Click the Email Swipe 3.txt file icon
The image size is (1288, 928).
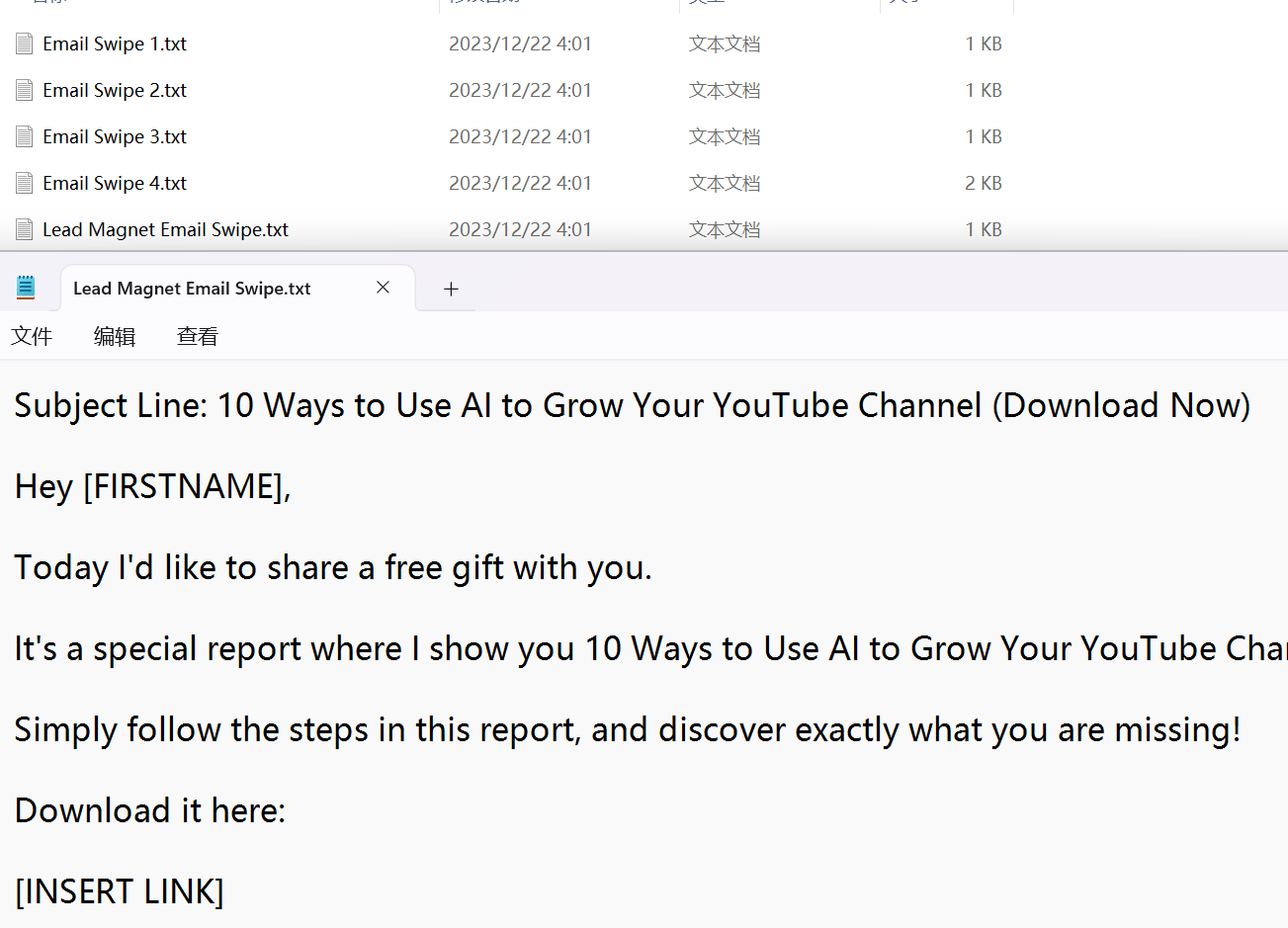(25, 136)
